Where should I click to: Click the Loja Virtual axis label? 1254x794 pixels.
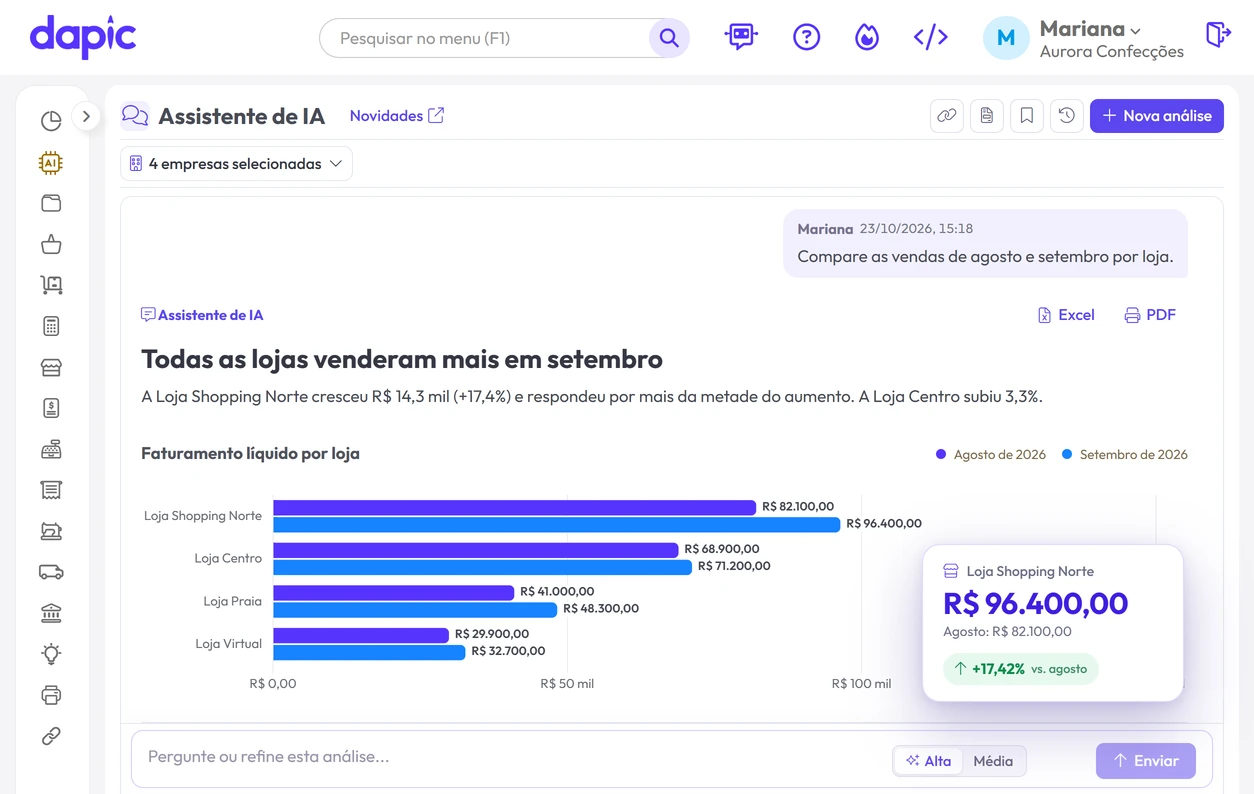coord(228,644)
